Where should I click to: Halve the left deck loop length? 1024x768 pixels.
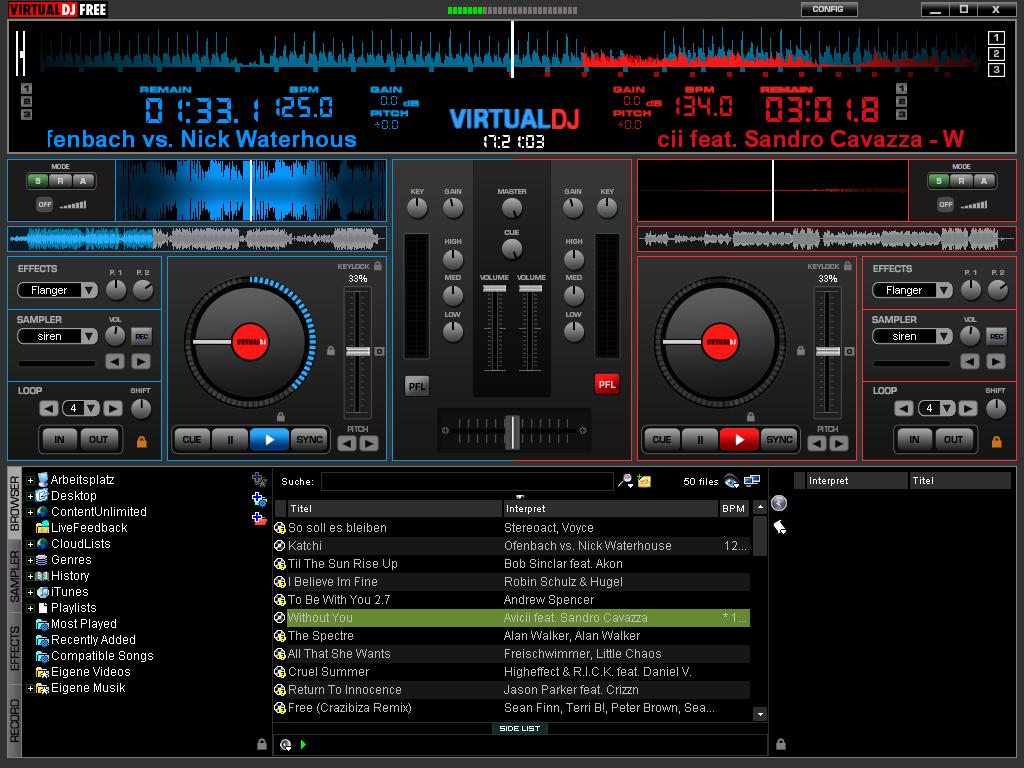click(49, 409)
